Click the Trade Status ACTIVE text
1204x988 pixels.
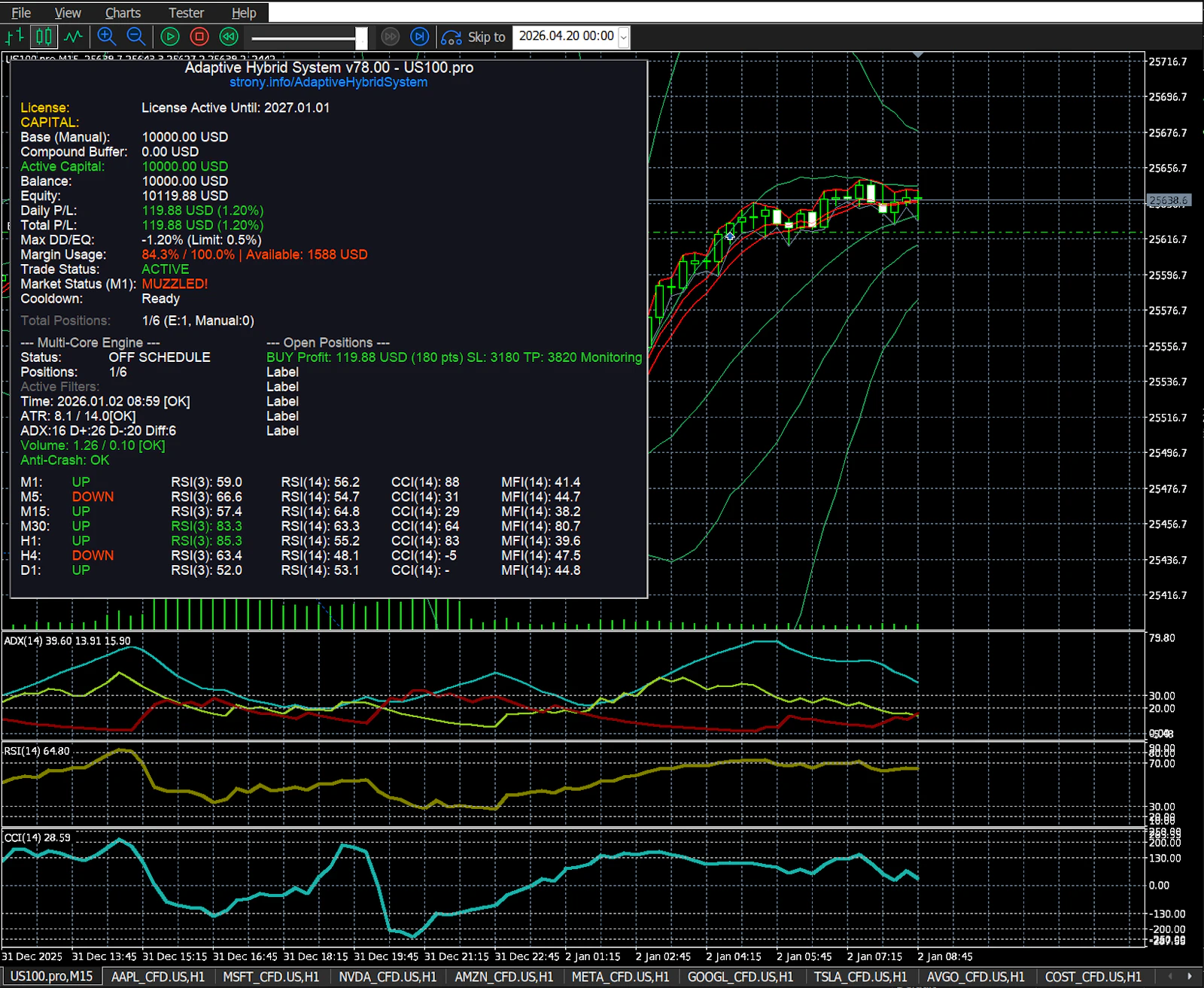(166, 269)
